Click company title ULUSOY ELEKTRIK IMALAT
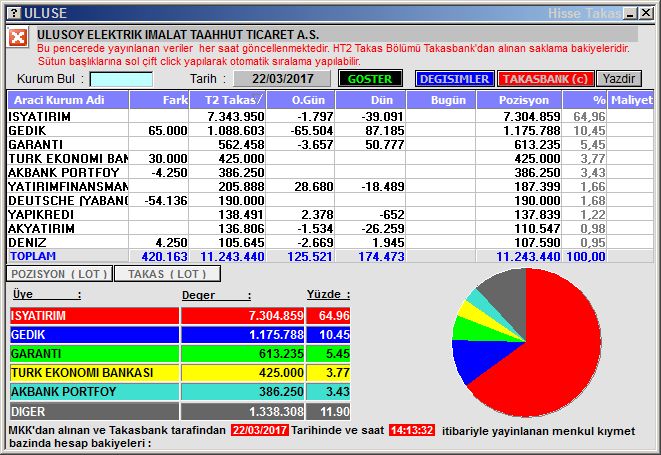Image resolution: width=661 pixels, height=455 pixels. pyautogui.click(x=178, y=34)
